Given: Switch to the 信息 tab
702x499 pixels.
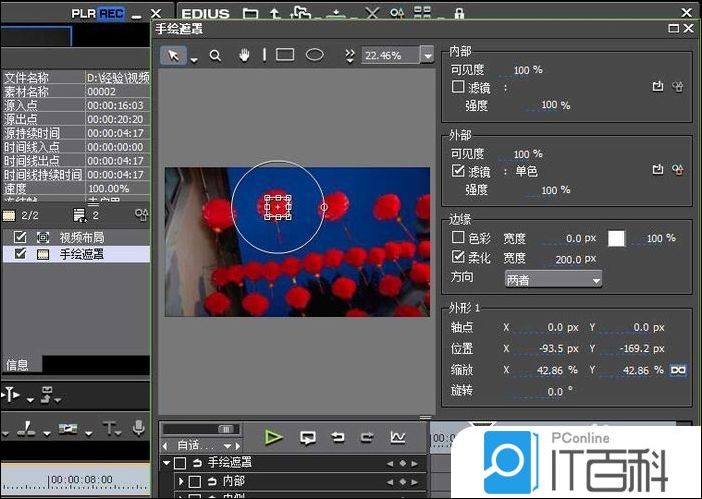Looking at the screenshot, I should (17, 365).
